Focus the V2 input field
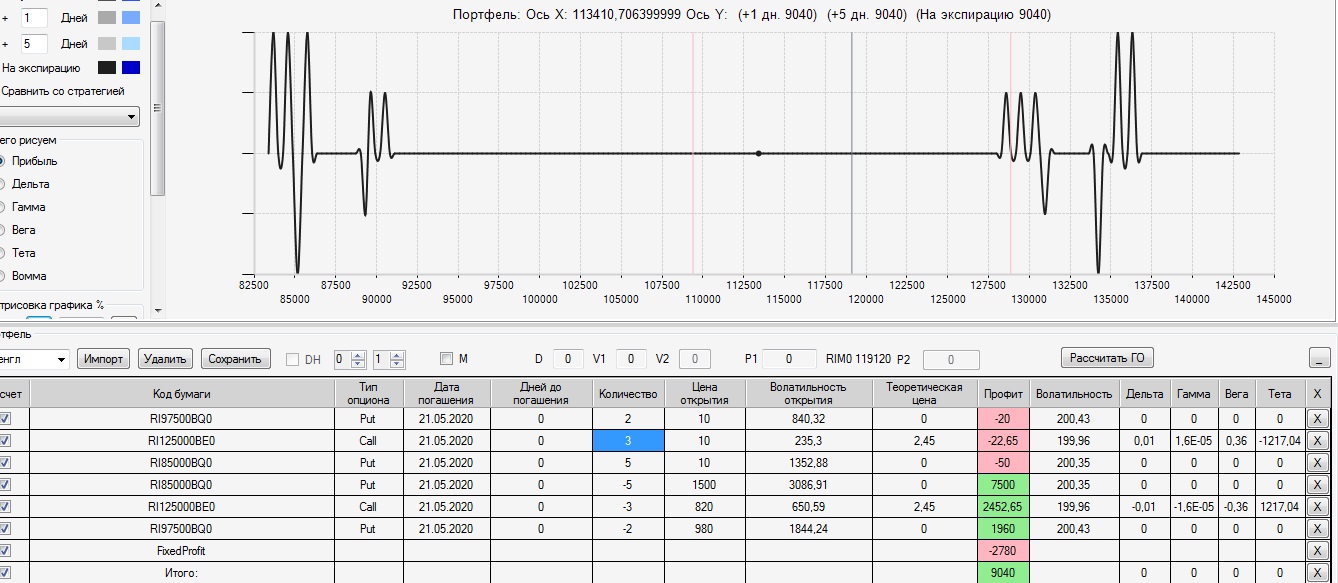This screenshot has height=583, width=1338. [695, 359]
